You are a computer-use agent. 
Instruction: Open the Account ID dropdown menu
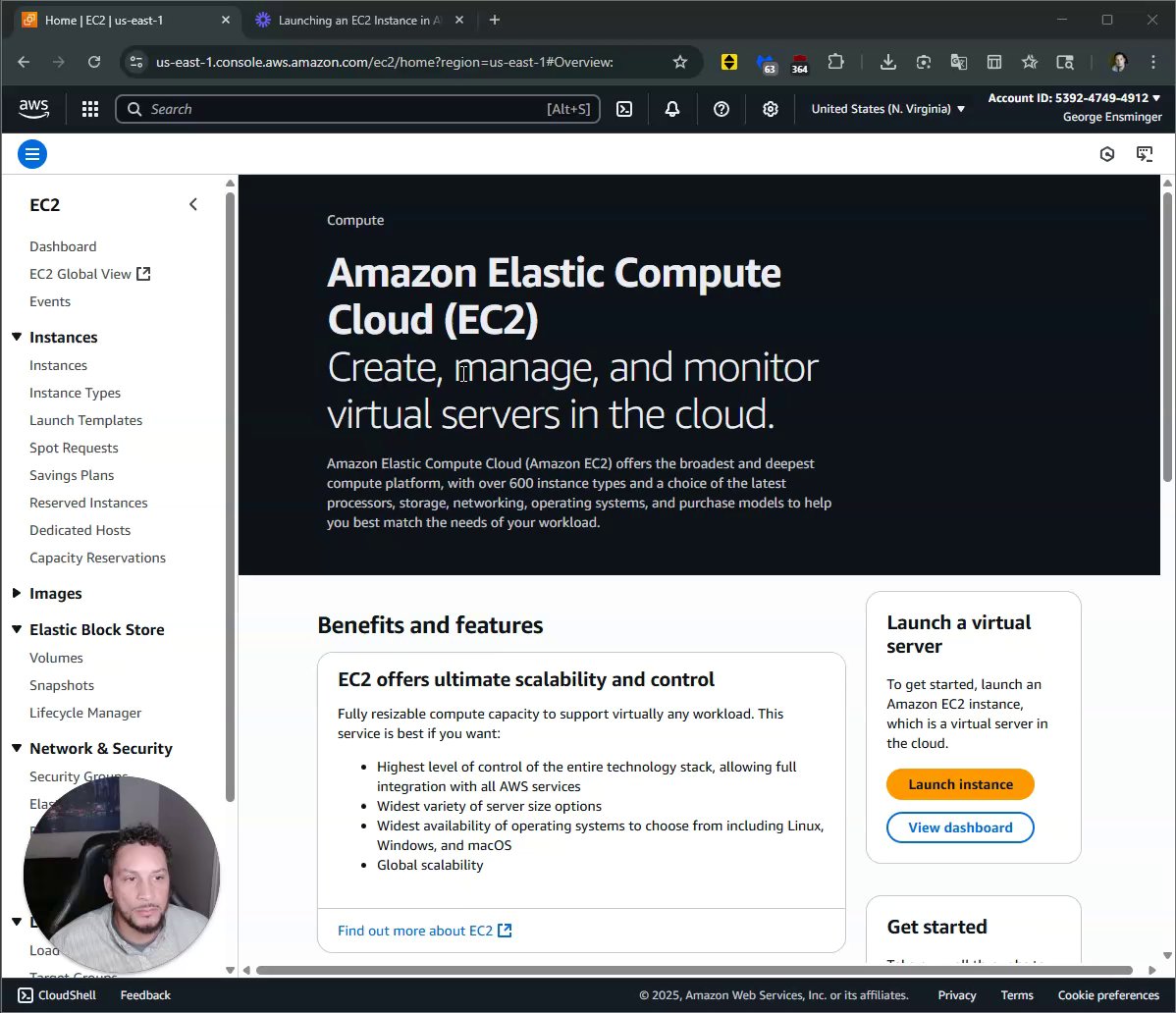pyautogui.click(x=1074, y=98)
